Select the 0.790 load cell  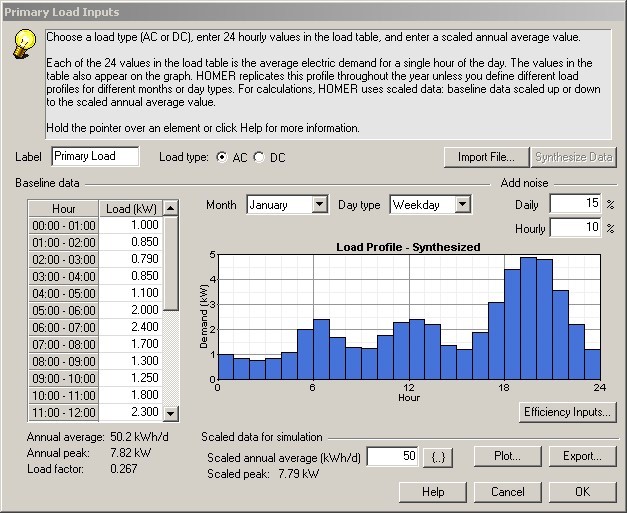point(131,259)
